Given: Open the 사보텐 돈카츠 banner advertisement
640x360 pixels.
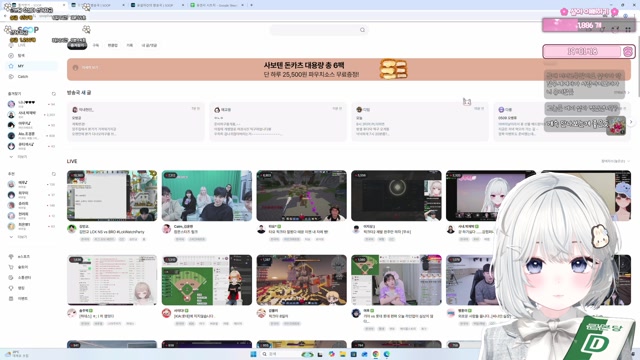Looking at the screenshot, I should tap(349, 69).
